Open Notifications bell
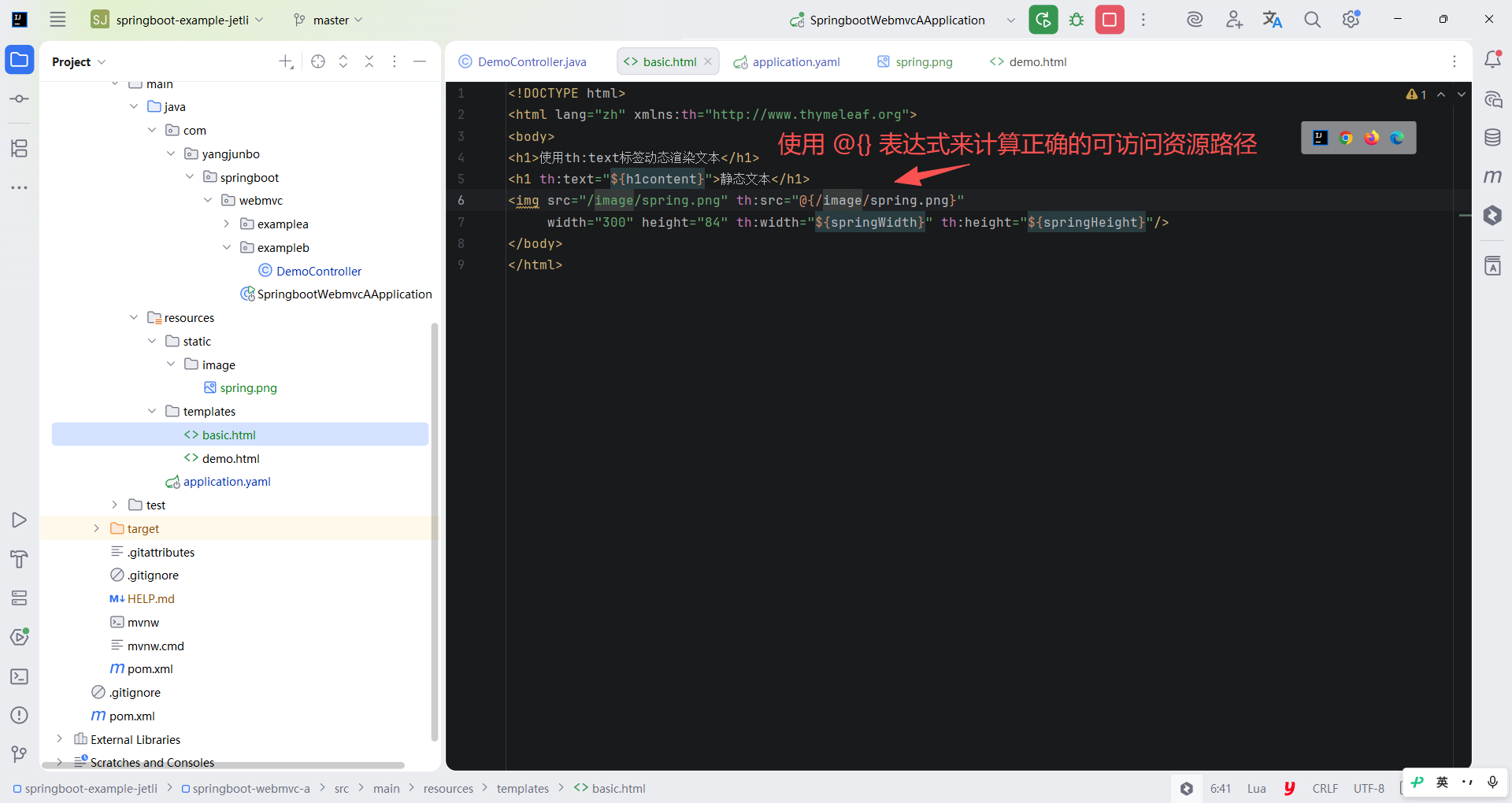Viewport: 1512px width, 803px height. (x=1492, y=60)
